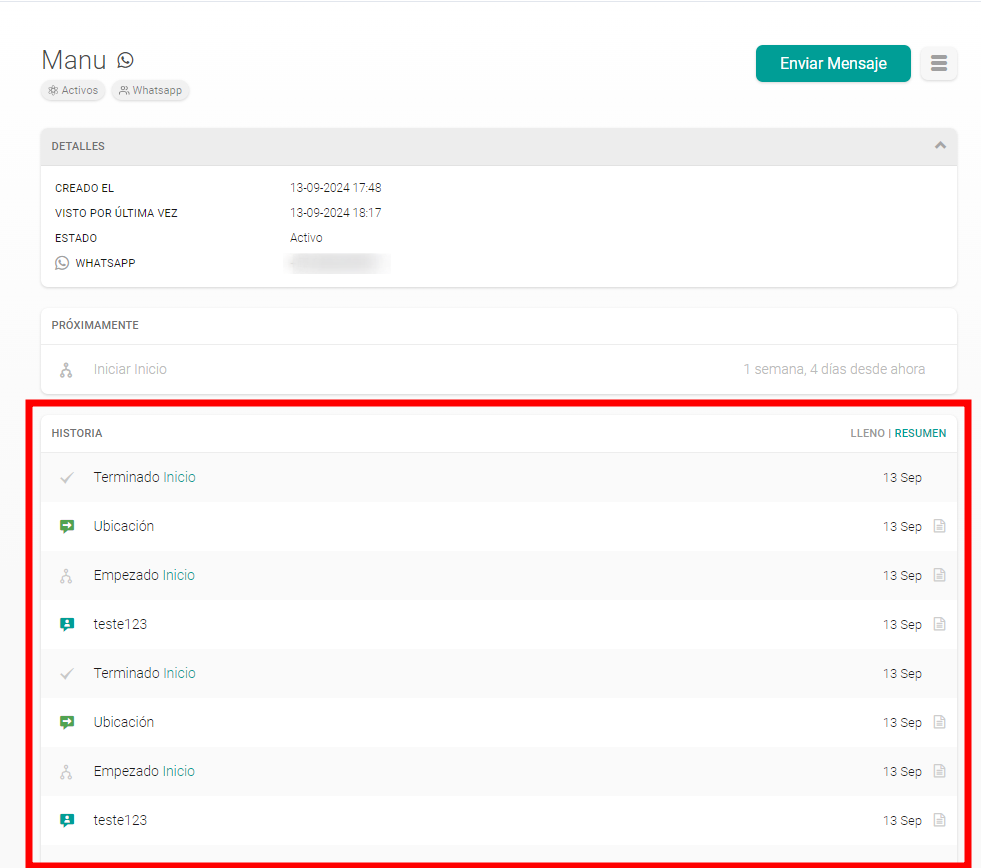The width and height of the screenshot is (981, 868).
Task: Click the note icon on the Empezado Inicio row
Action: (x=938, y=575)
